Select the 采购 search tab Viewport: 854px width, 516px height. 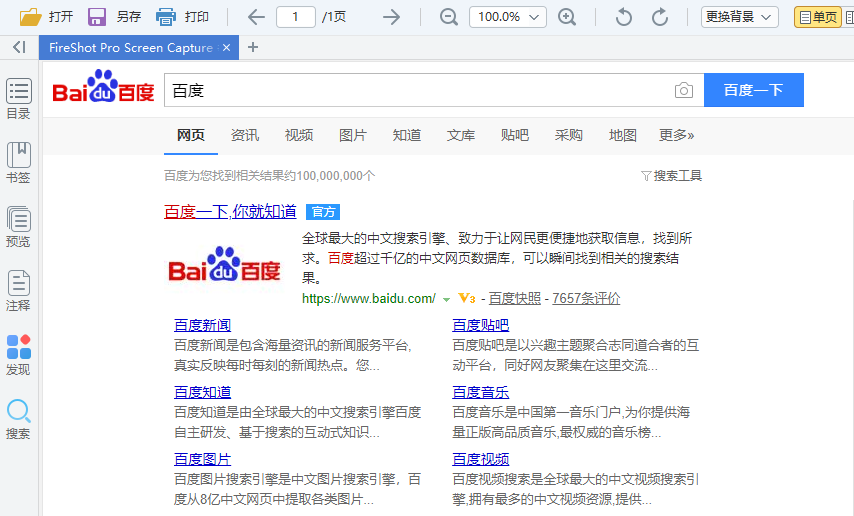[x=569, y=135]
